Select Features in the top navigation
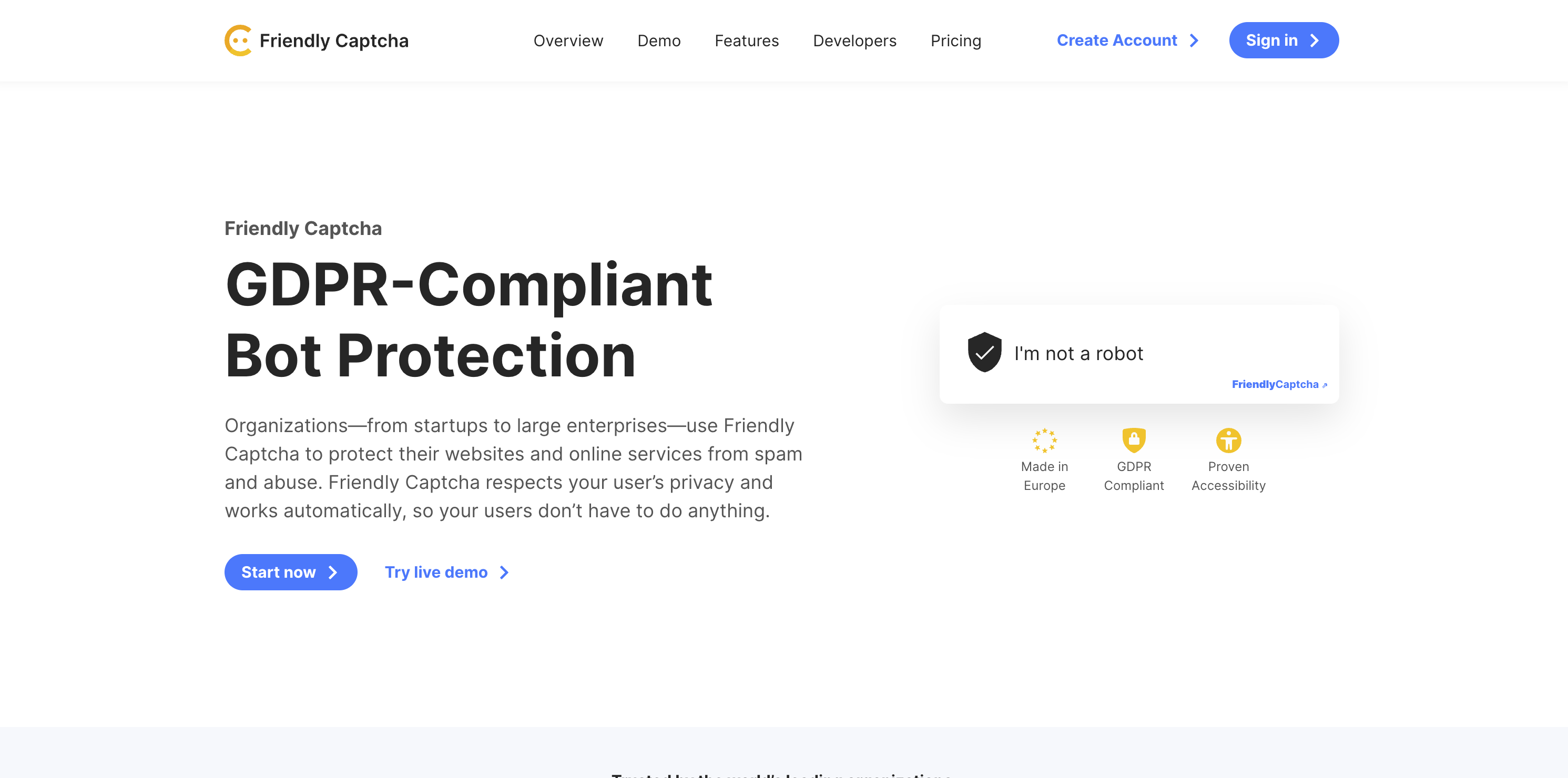 (746, 40)
